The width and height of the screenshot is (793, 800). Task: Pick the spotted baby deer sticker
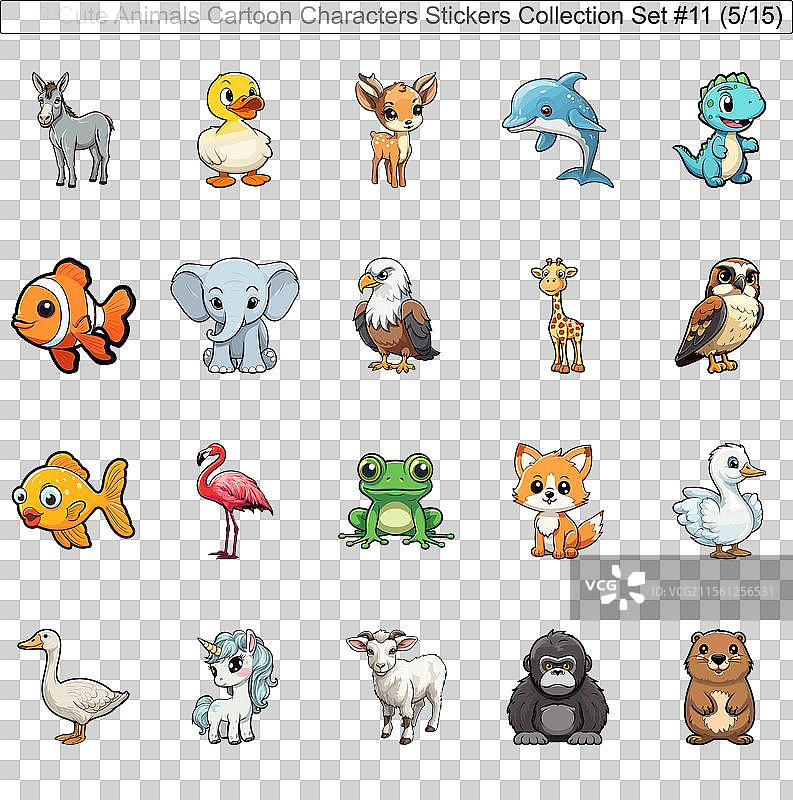[395, 128]
